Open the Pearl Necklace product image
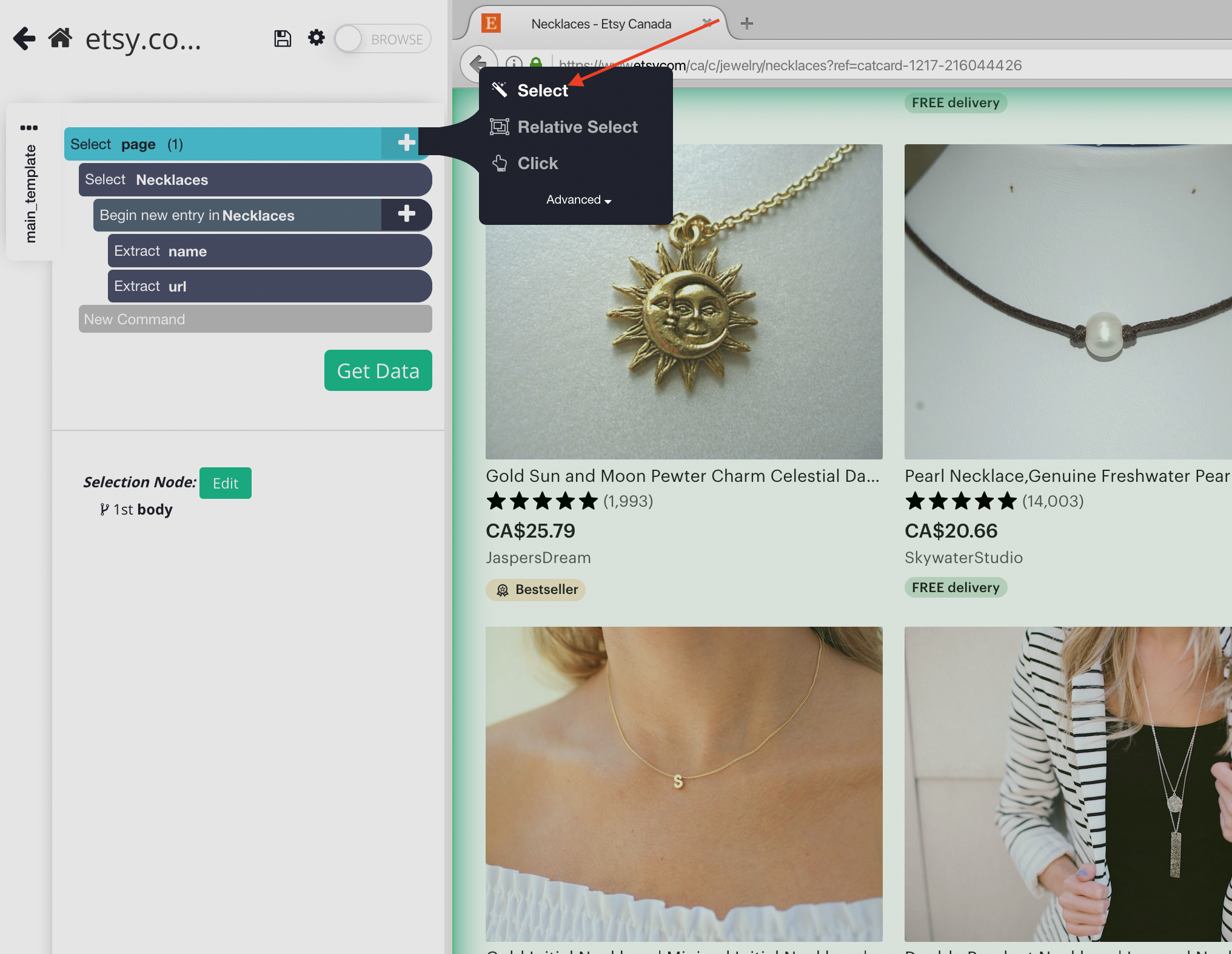 tap(1068, 301)
